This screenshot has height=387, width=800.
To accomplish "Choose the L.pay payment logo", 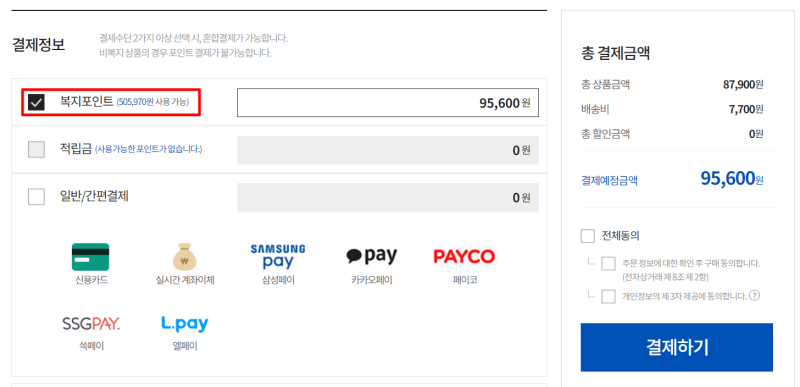I will [x=185, y=324].
